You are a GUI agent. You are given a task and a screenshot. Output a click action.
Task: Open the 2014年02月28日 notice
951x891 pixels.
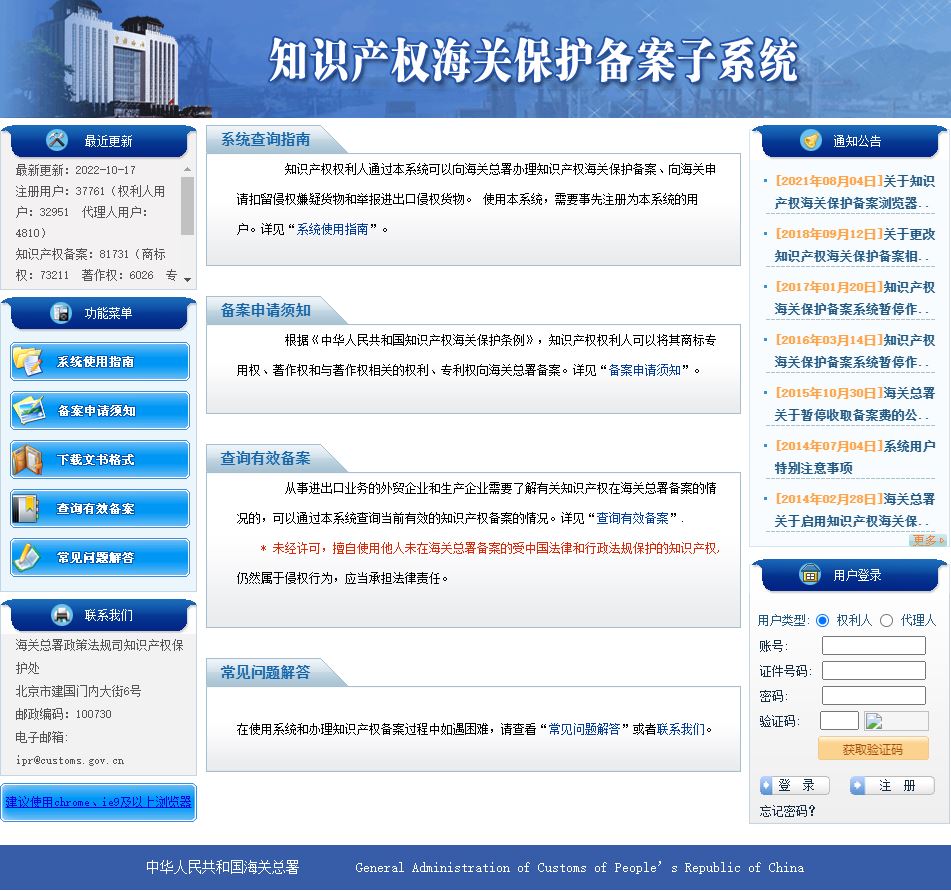pos(854,509)
